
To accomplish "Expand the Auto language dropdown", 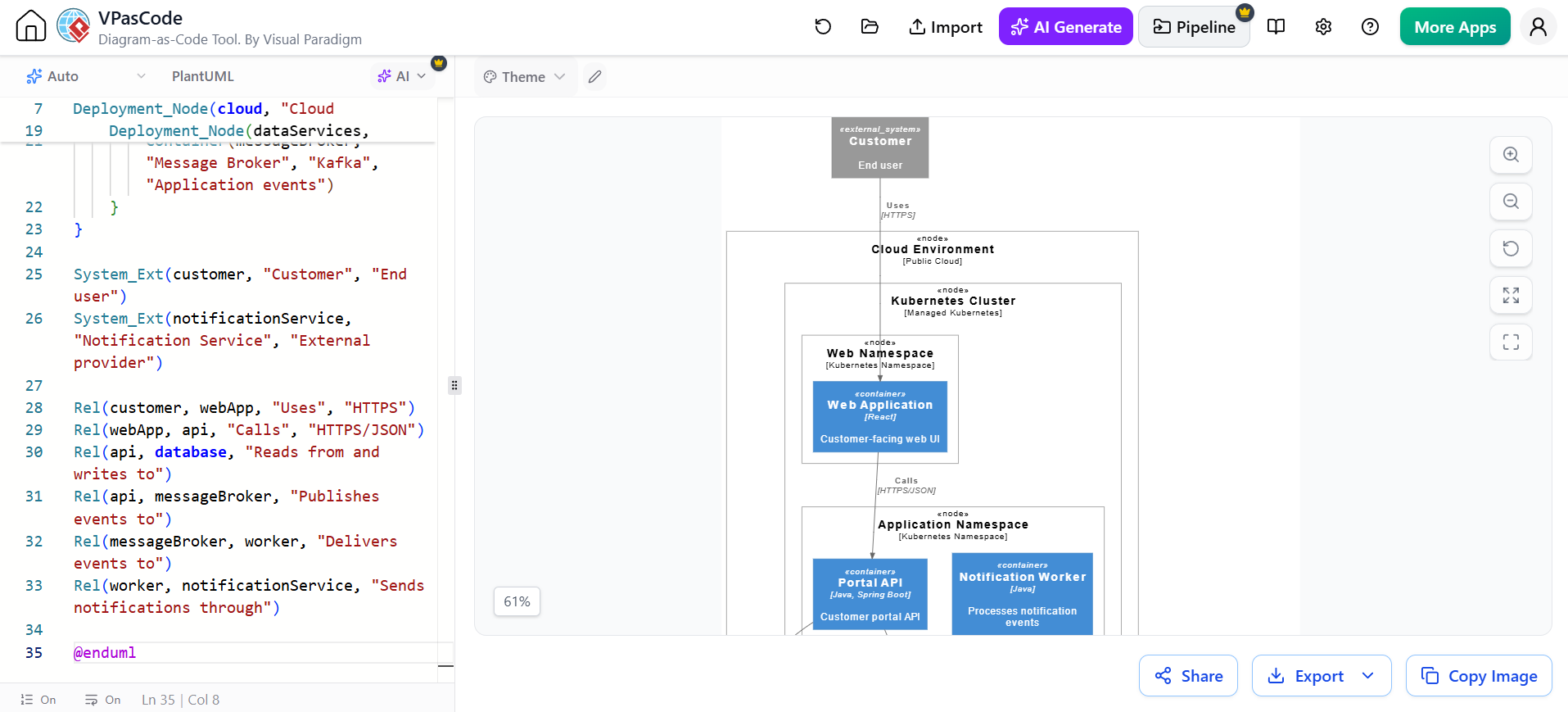I will 86,76.
